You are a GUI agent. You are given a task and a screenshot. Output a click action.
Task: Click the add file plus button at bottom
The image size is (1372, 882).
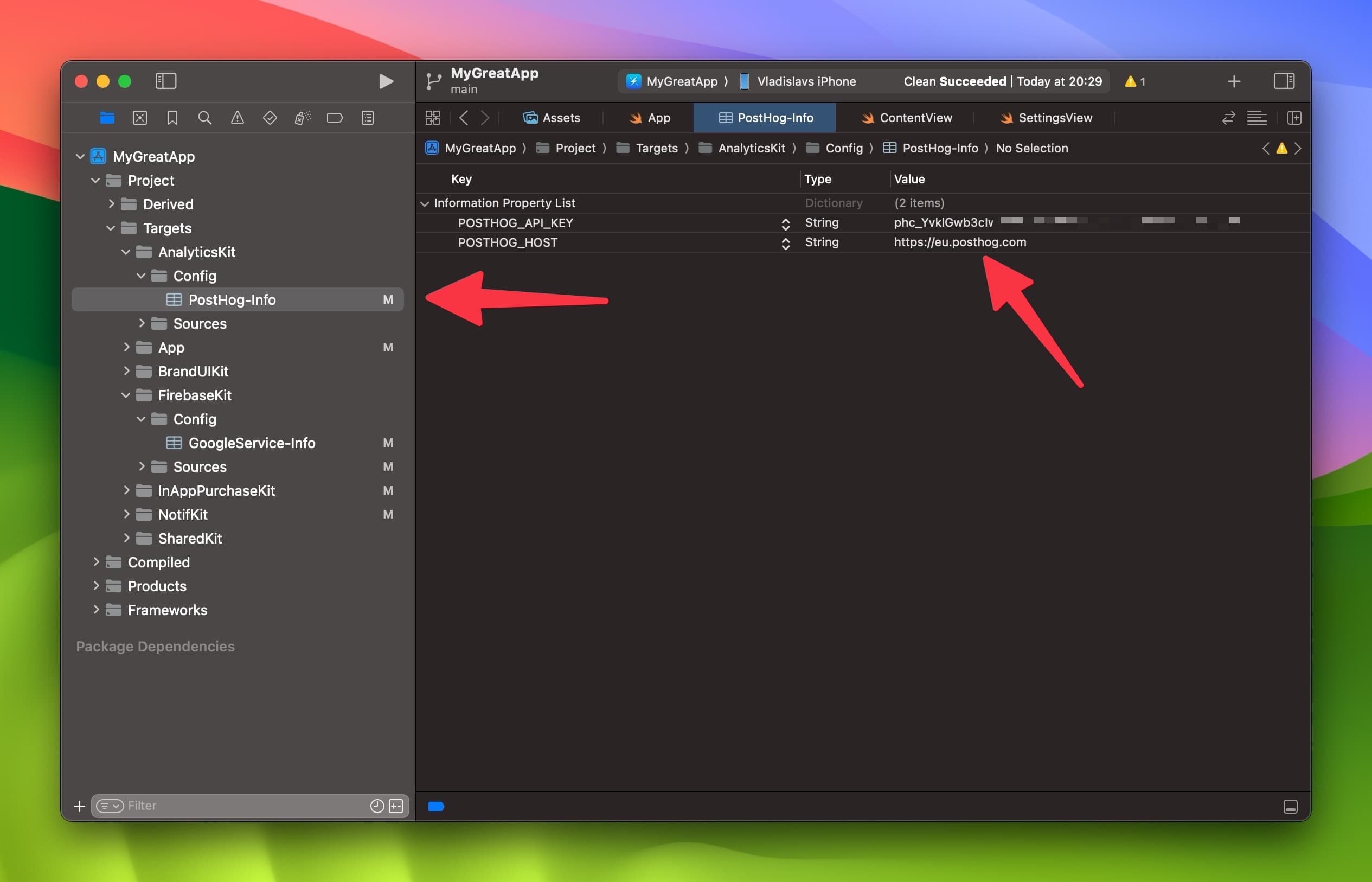(x=80, y=807)
